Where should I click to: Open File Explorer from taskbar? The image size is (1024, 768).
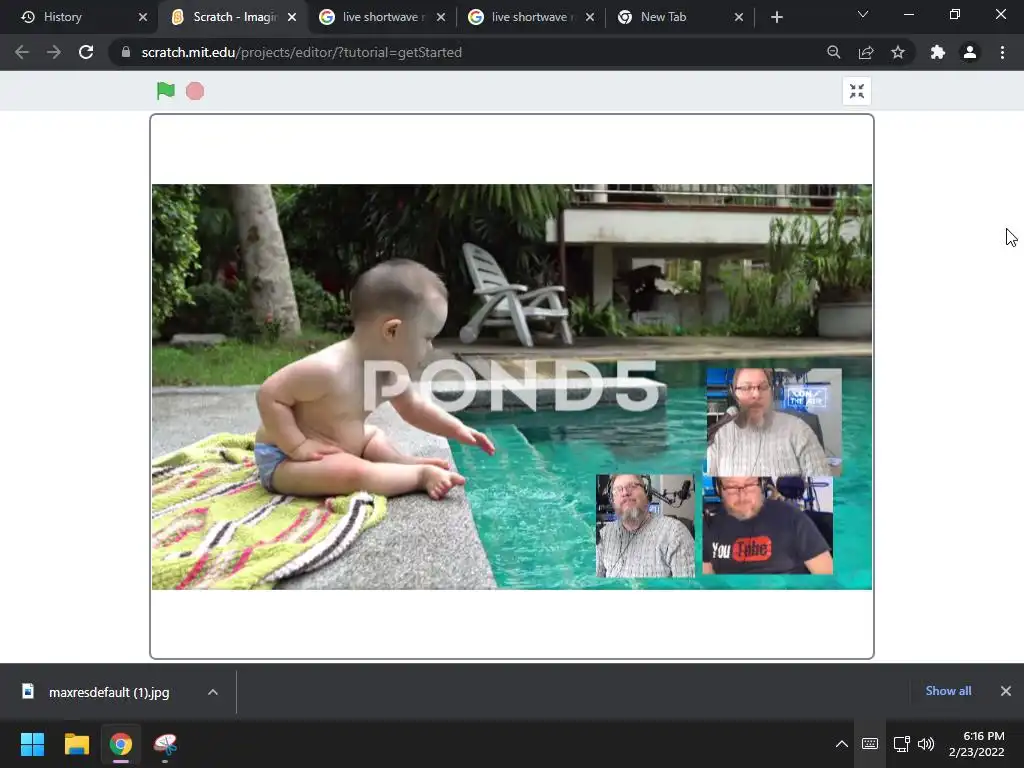pyautogui.click(x=76, y=744)
